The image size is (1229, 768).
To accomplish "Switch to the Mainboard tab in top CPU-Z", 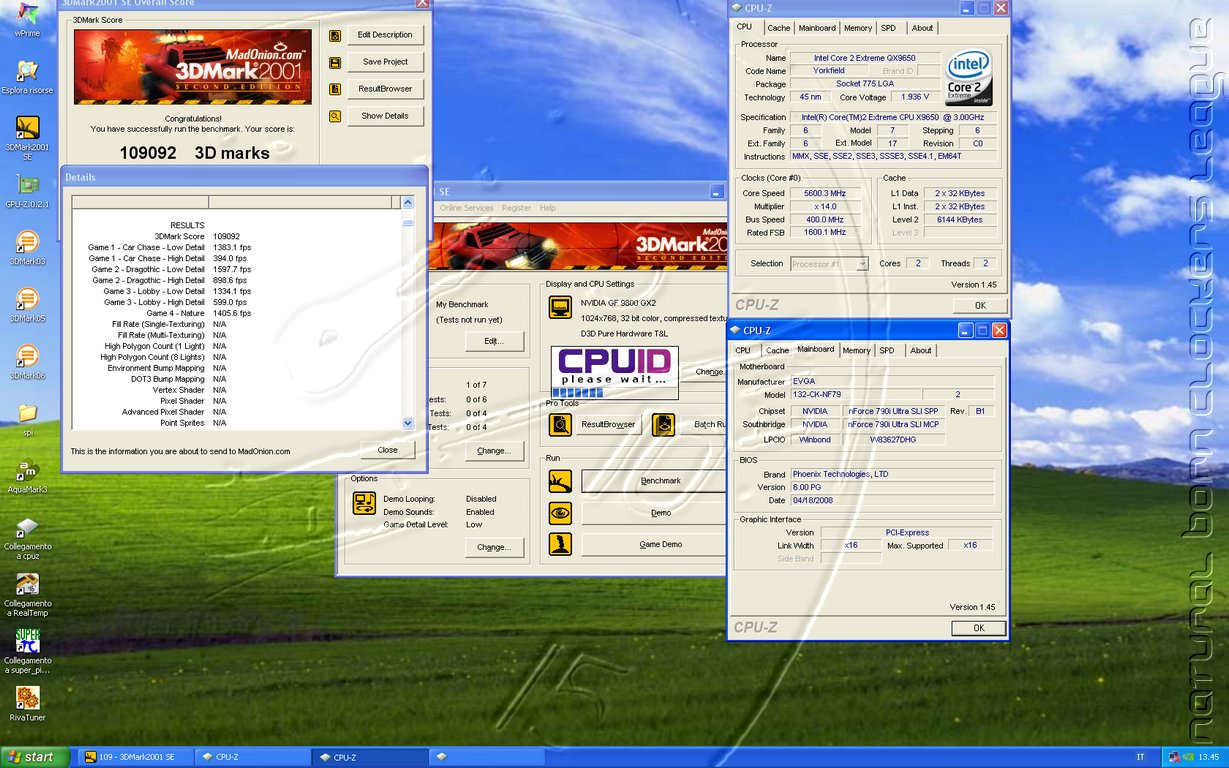I will 817,28.
